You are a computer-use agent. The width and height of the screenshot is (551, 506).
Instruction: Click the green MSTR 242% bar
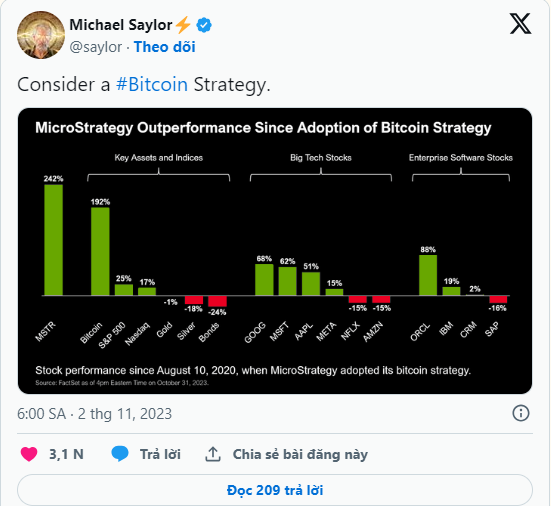point(53,240)
